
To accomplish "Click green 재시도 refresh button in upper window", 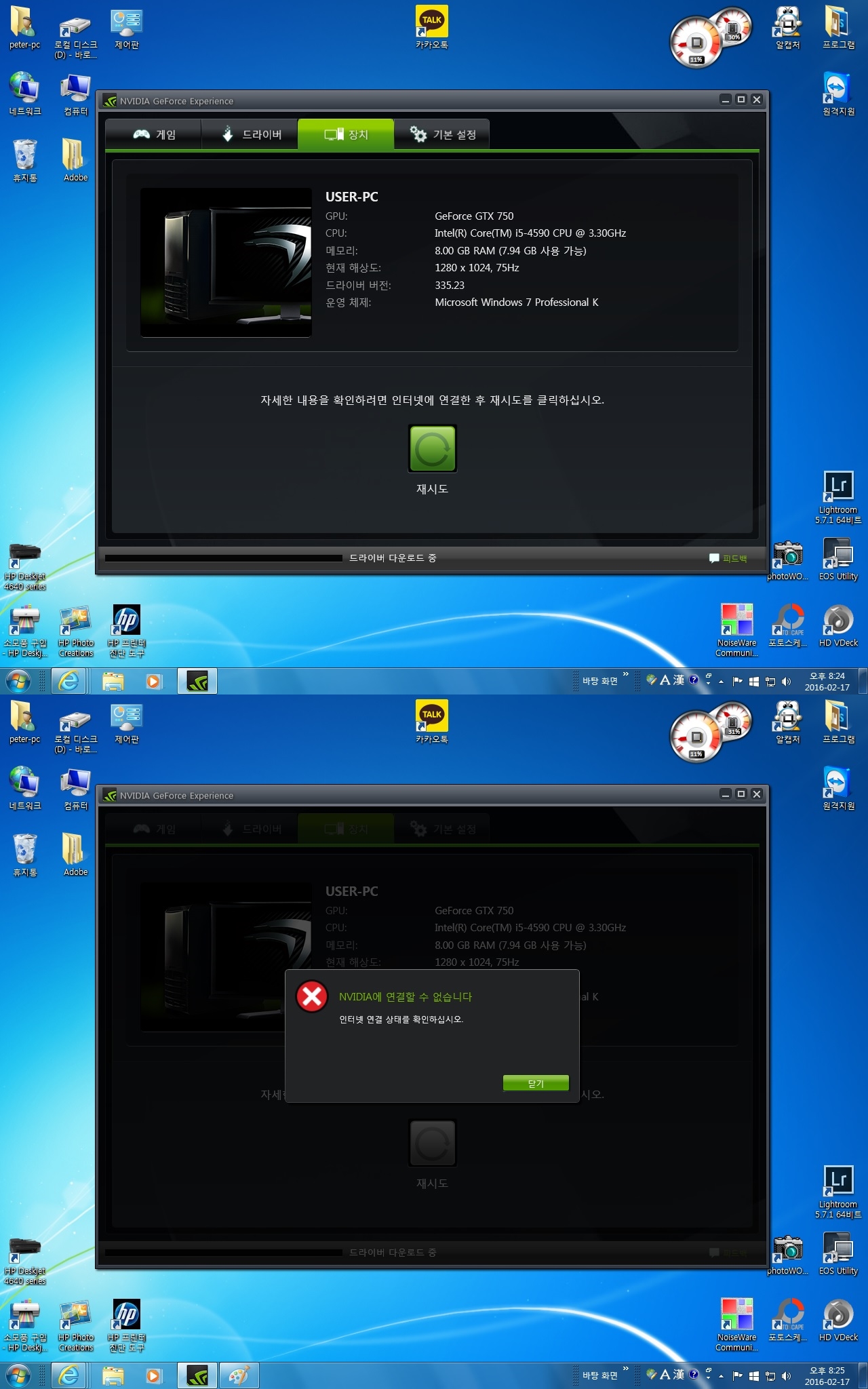I will (x=433, y=448).
